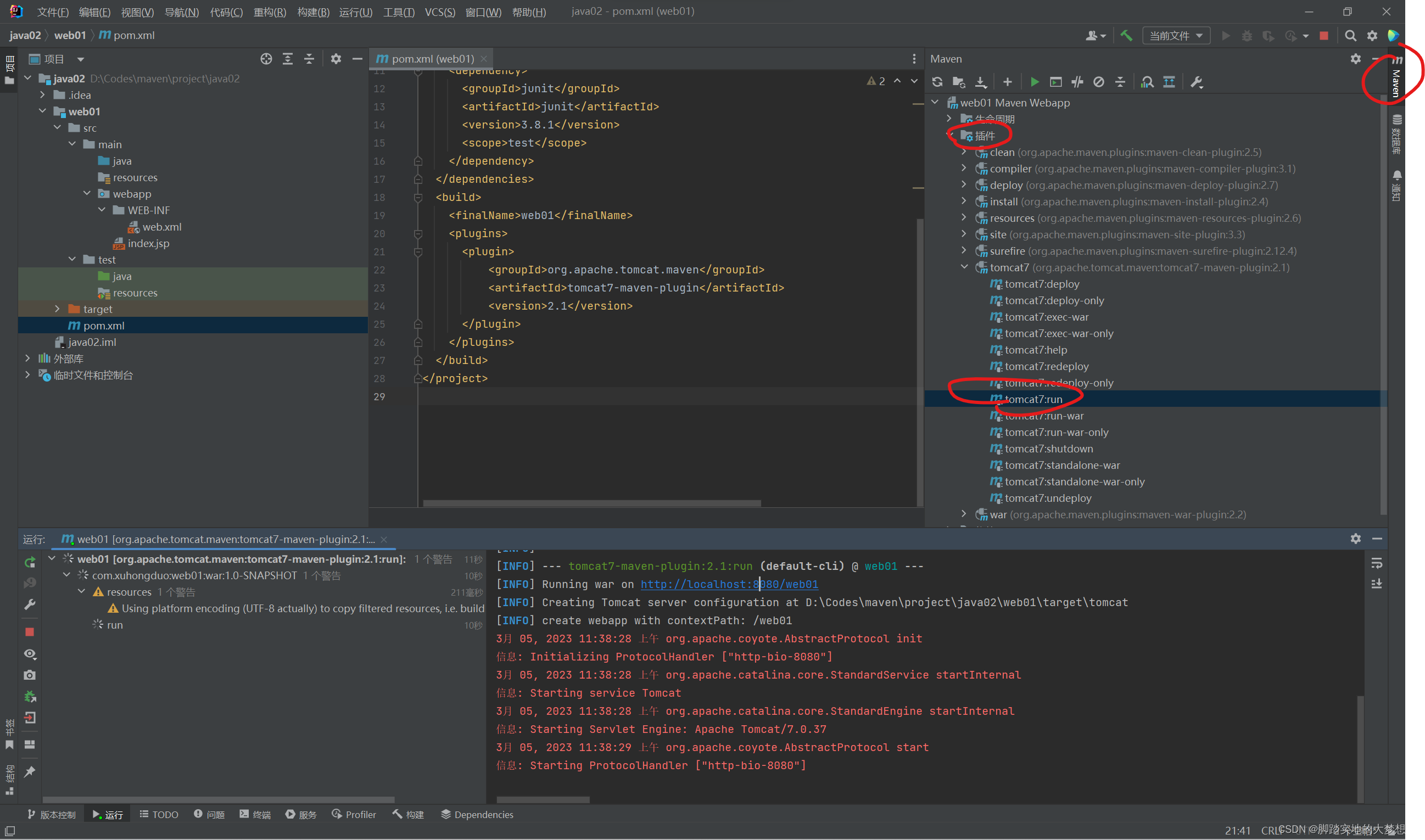Screen dimensions: 1425x840
Task: Toggle offline mode in Maven toolbar
Action: [x=1077, y=82]
